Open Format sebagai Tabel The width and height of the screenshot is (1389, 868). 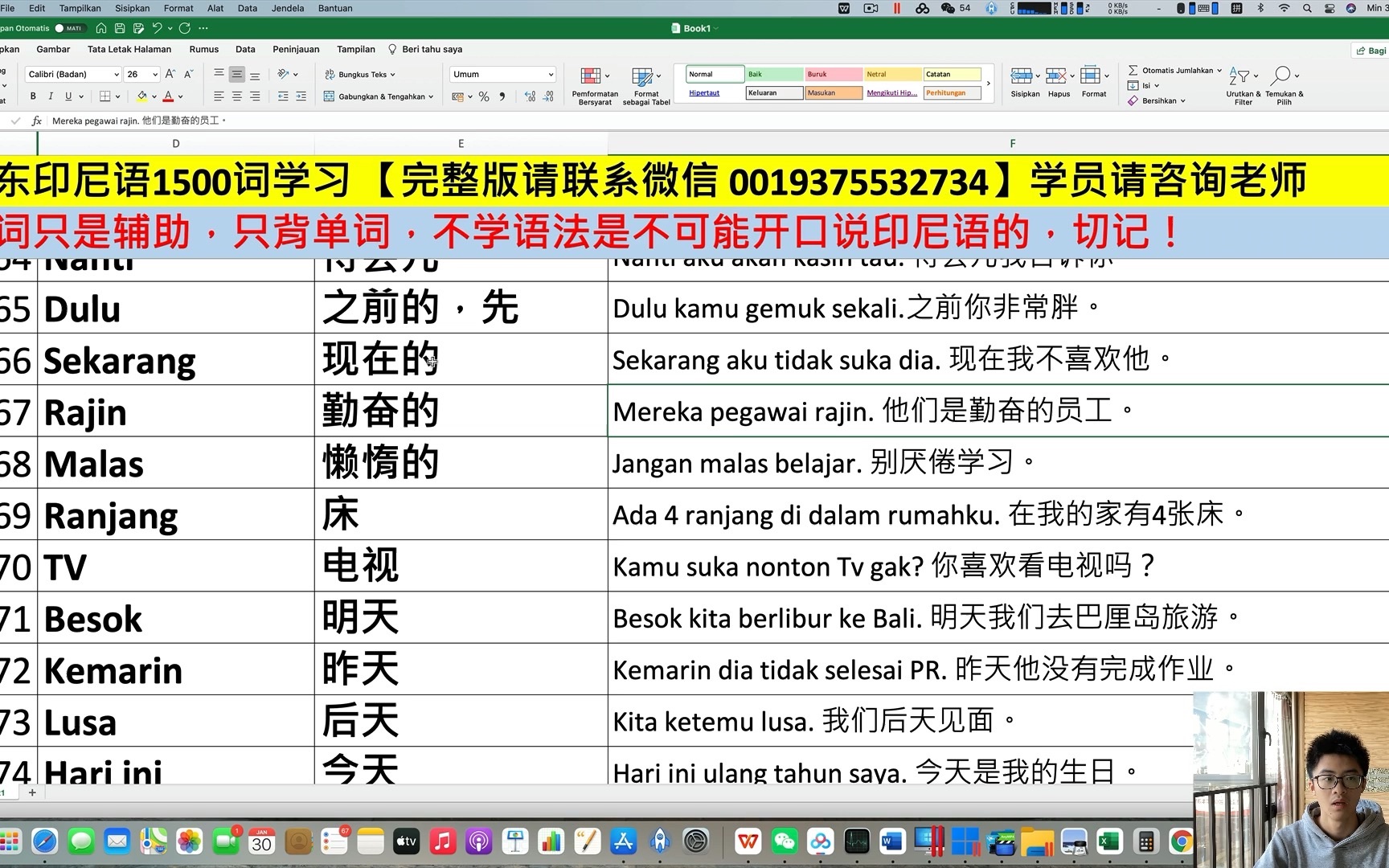pos(646,86)
